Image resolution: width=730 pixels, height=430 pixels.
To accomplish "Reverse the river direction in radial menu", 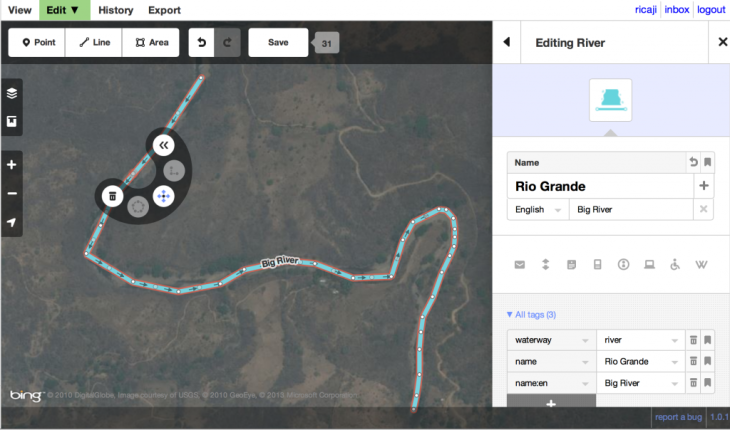I will pyautogui.click(x=163, y=145).
